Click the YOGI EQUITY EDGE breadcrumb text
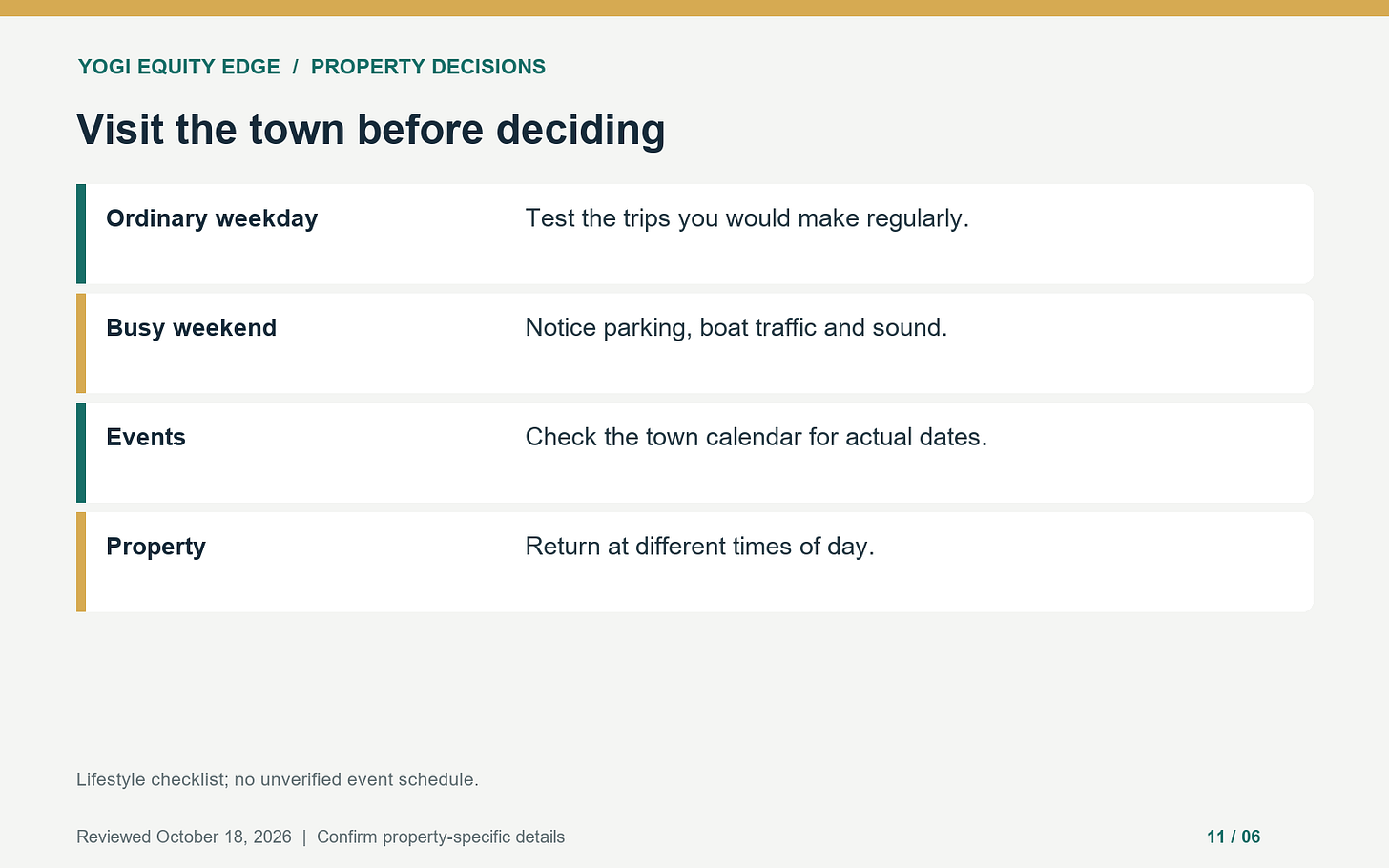The image size is (1389, 868). click(179, 67)
